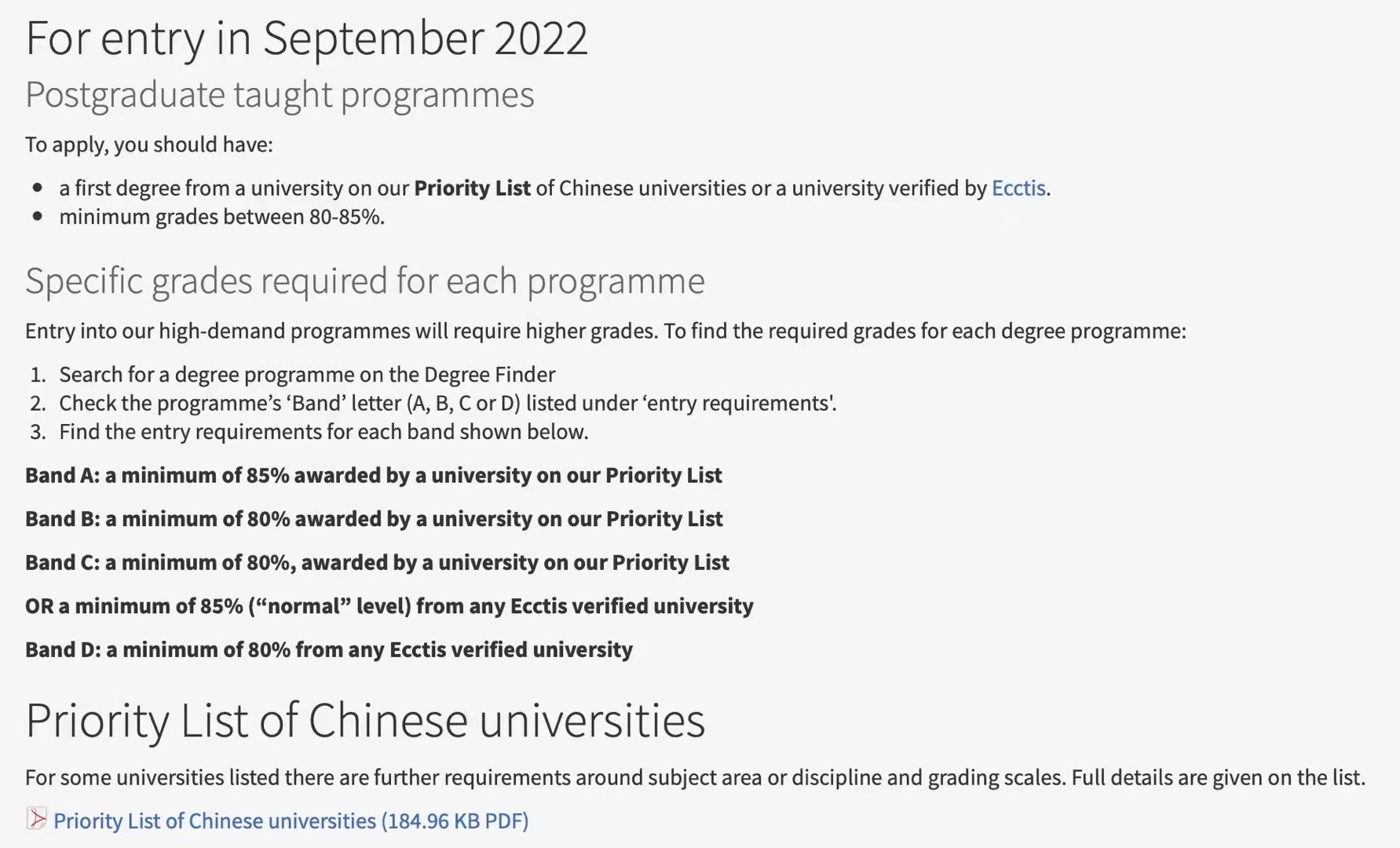Click the Band A requirement line

pyautogui.click(x=374, y=476)
